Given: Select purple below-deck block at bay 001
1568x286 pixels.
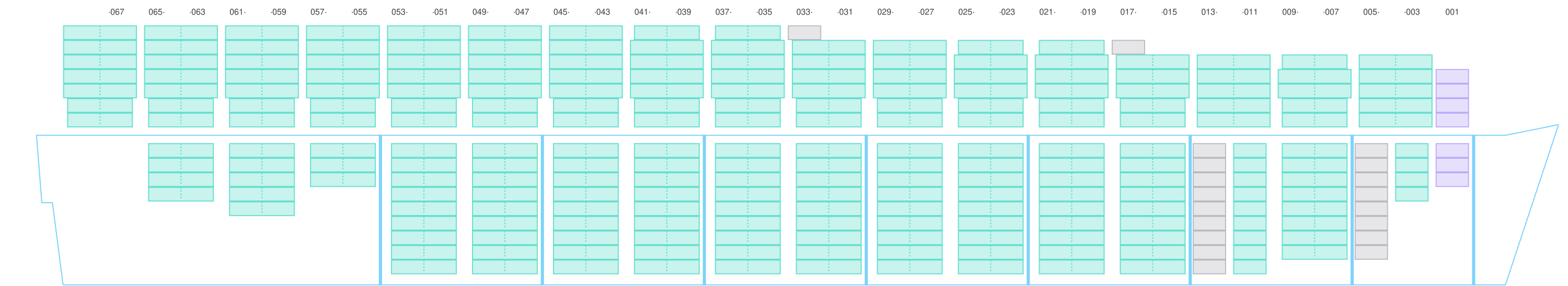Looking at the screenshot, I should coord(1452,164).
